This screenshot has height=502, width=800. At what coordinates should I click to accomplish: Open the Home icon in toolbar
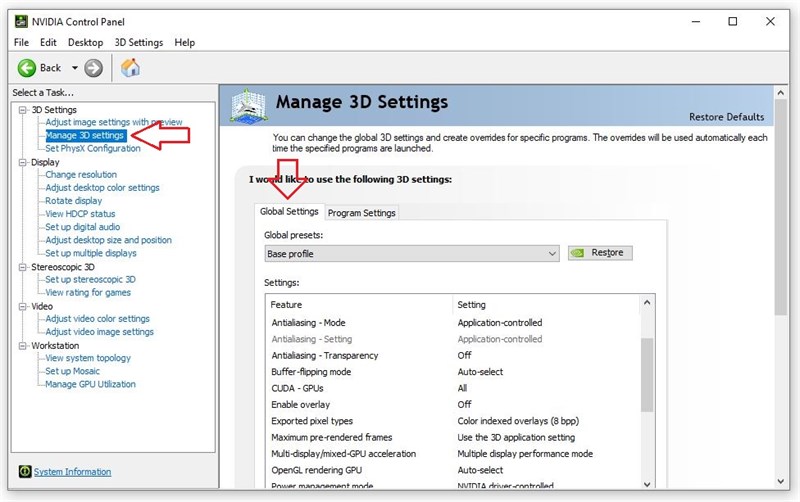click(x=130, y=67)
